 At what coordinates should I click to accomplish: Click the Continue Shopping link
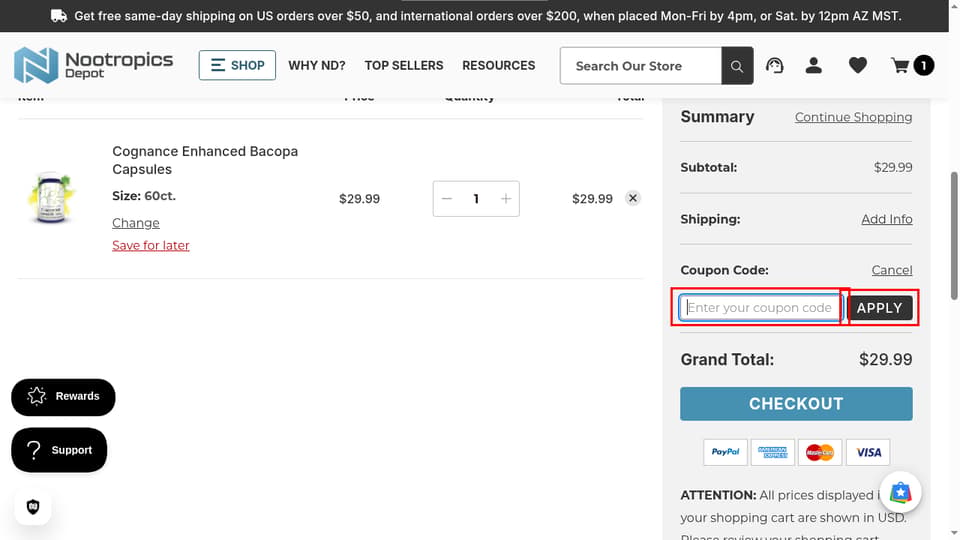[x=853, y=117]
